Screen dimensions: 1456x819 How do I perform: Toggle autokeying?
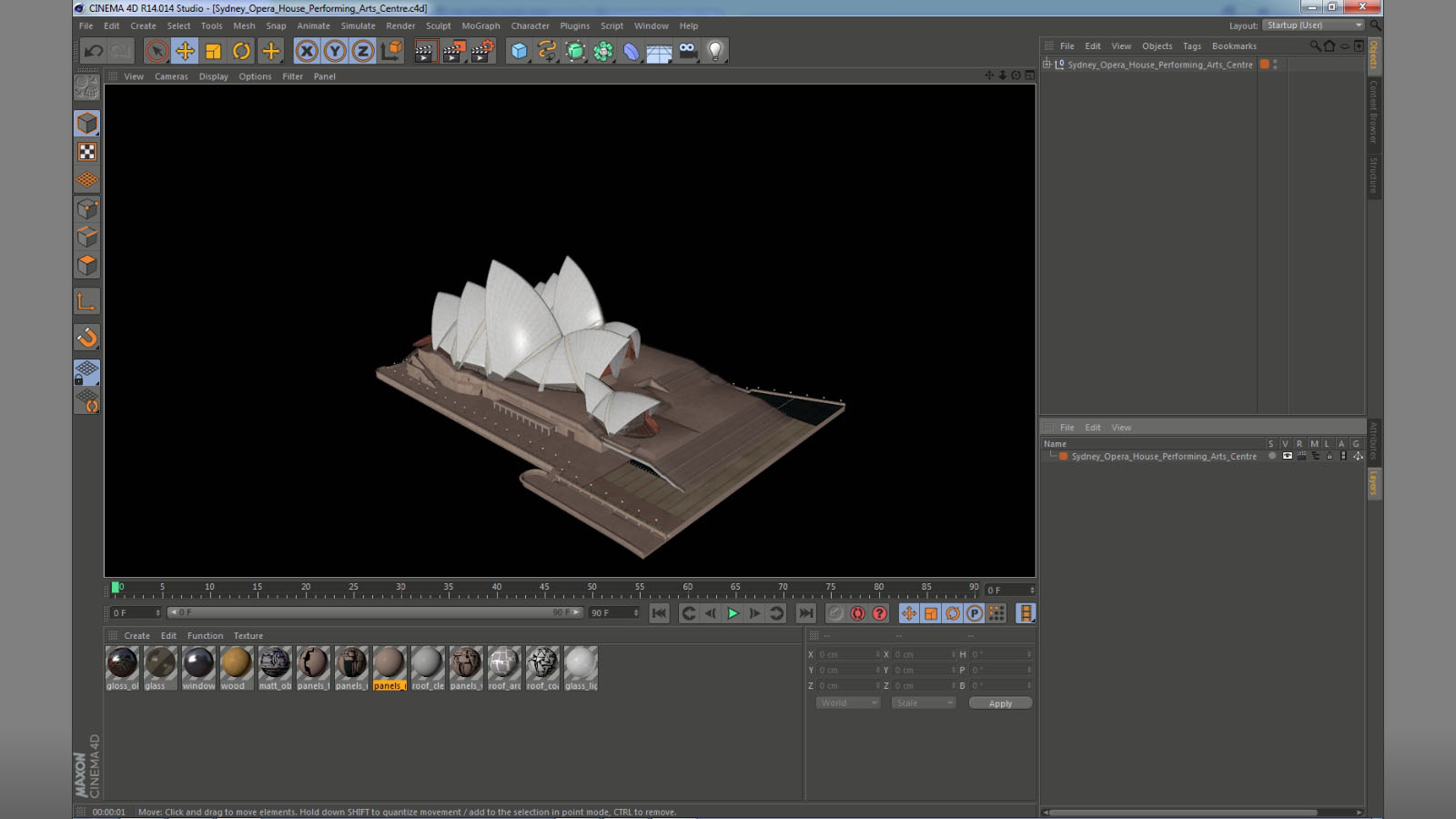pos(857,613)
